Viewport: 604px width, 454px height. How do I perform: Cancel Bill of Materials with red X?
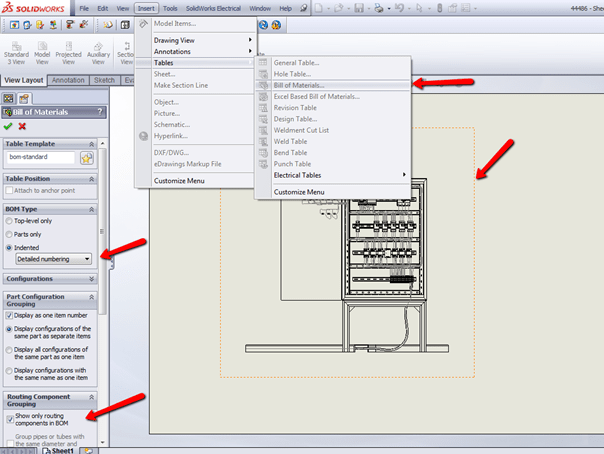pyautogui.click(x=22, y=126)
